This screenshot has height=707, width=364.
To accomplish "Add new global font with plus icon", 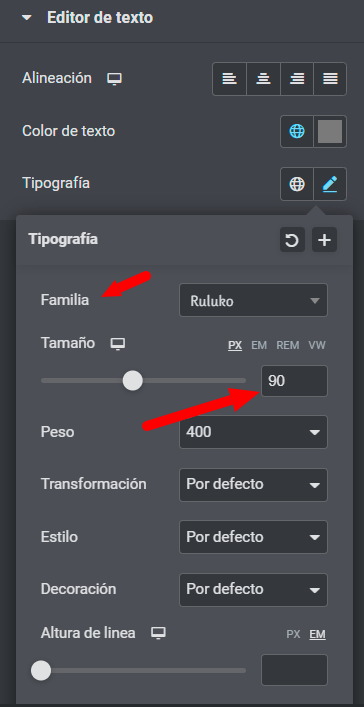I will [324, 240].
